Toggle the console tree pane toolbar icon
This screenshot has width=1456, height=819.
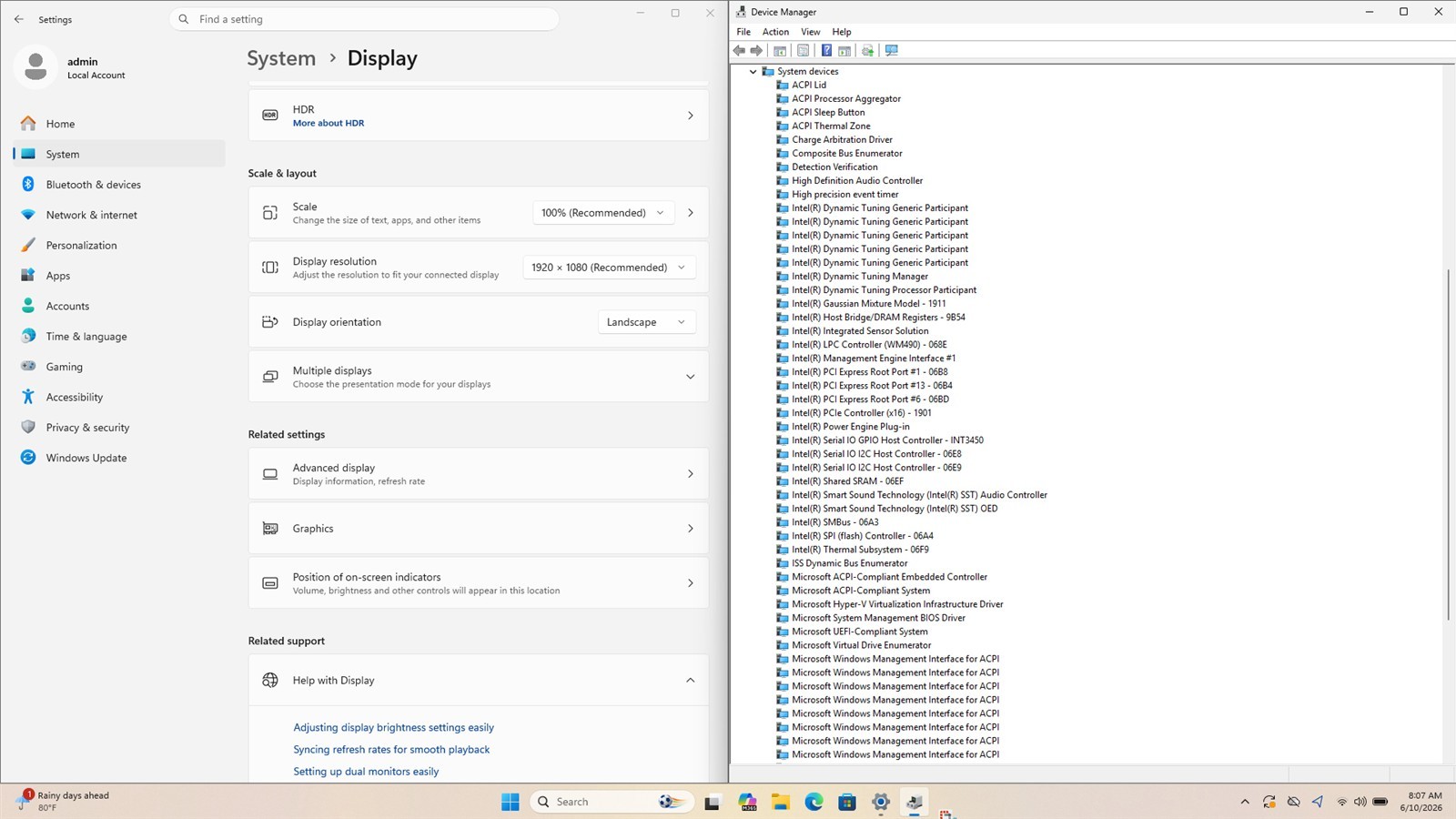[780, 51]
